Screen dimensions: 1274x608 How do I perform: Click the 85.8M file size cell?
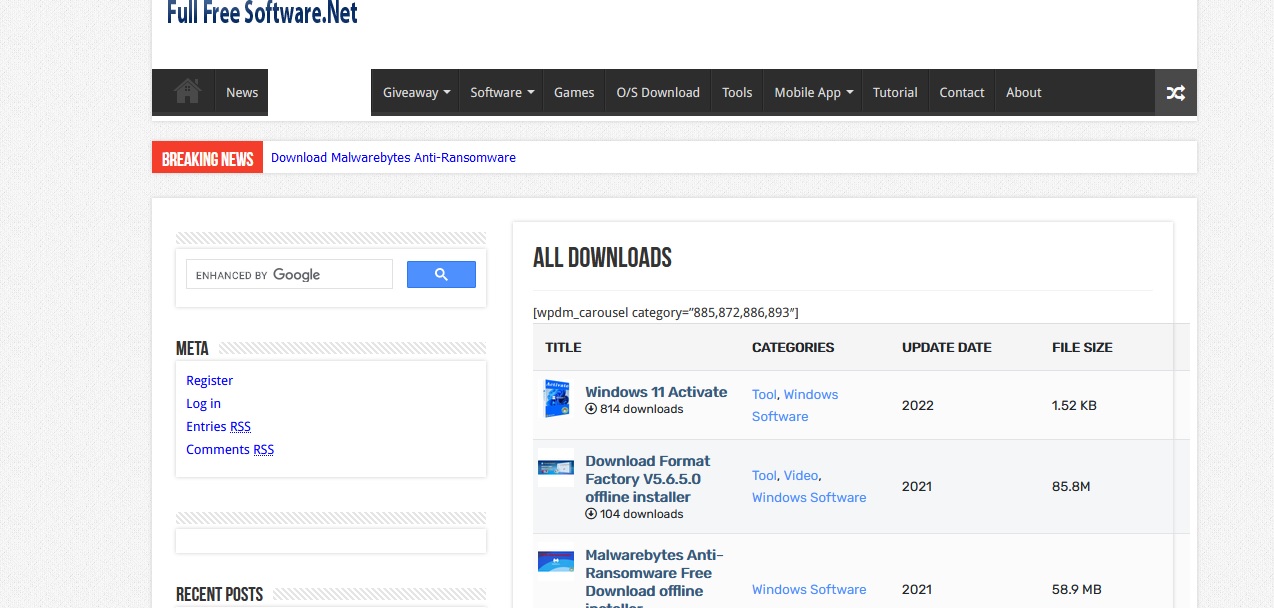(1071, 486)
